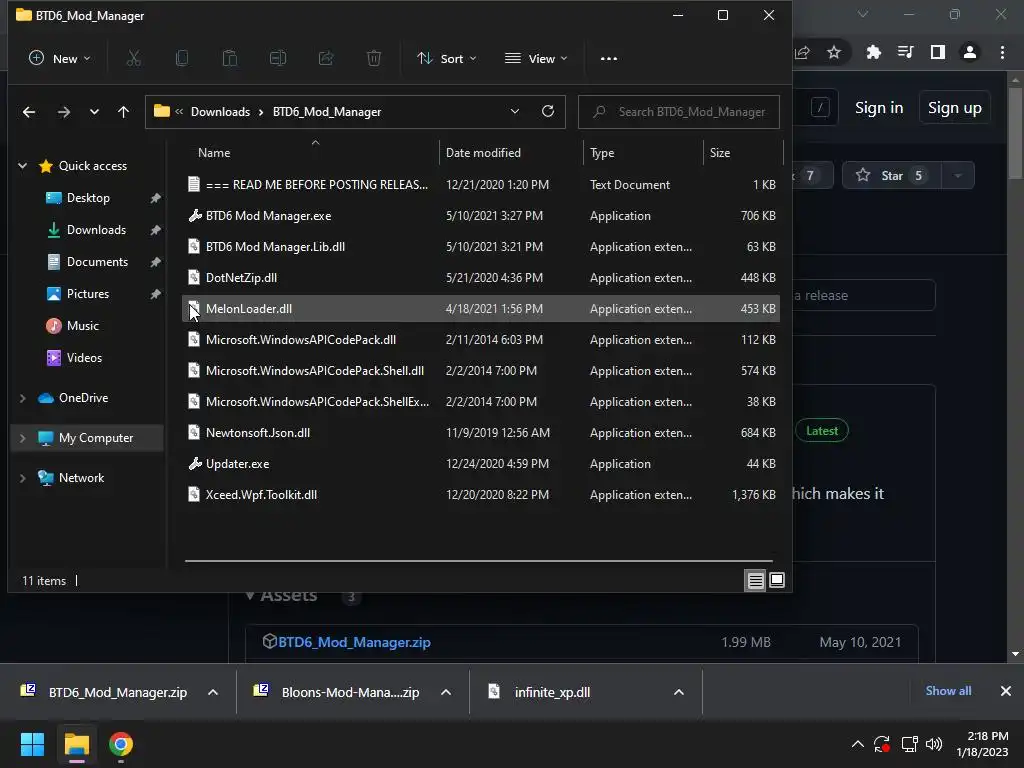Click Downloads in the address breadcrumb
This screenshot has width=1024, height=768.
220,112
